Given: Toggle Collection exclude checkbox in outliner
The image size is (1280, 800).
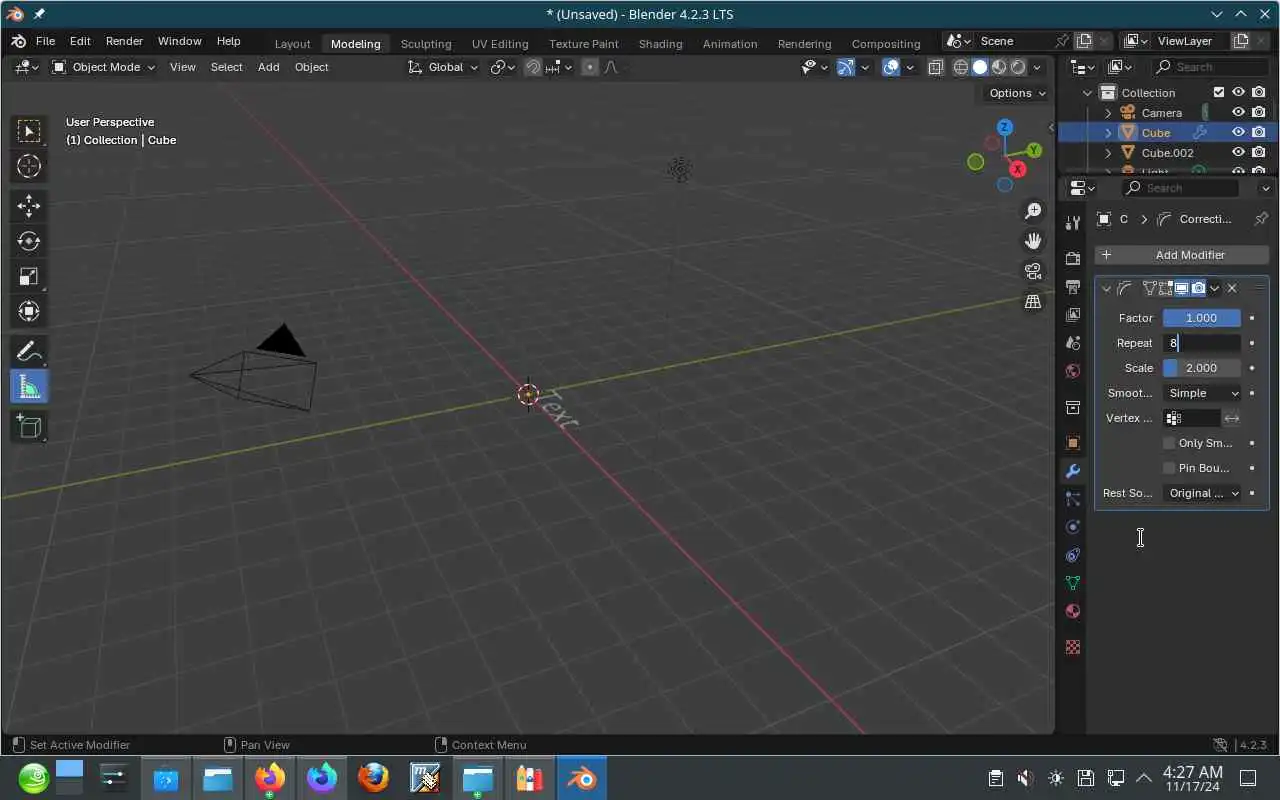Looking at the screenshot, I should [1218, 92].
